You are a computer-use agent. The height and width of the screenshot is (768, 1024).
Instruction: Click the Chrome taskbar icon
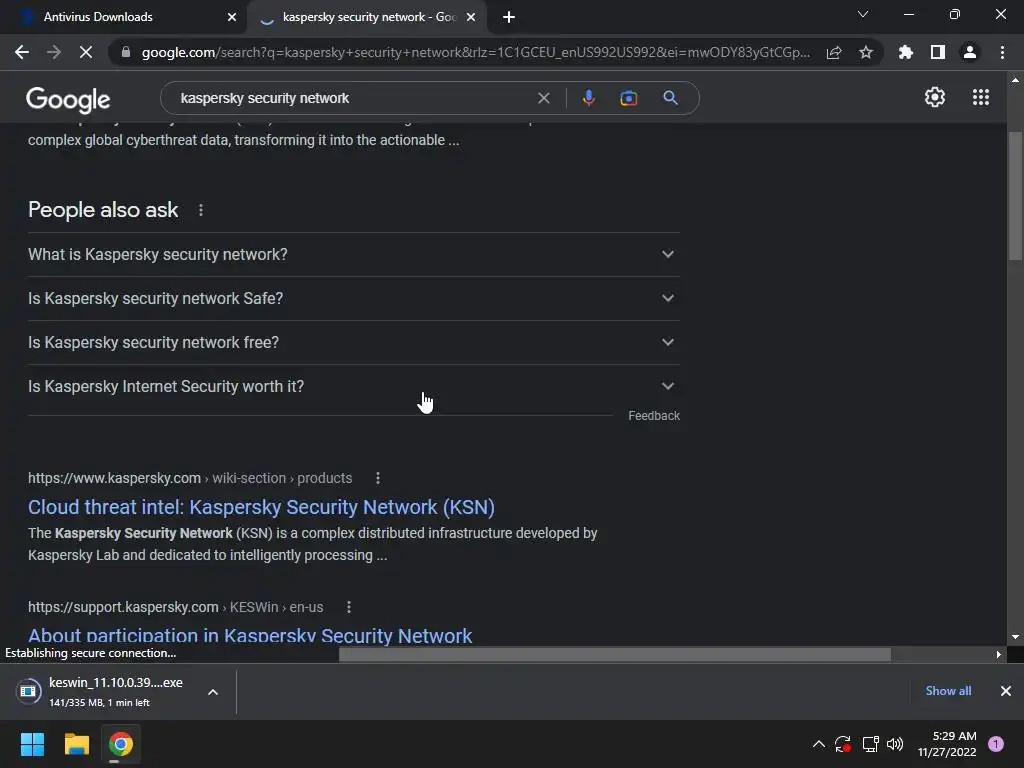[x=121, y=744]
